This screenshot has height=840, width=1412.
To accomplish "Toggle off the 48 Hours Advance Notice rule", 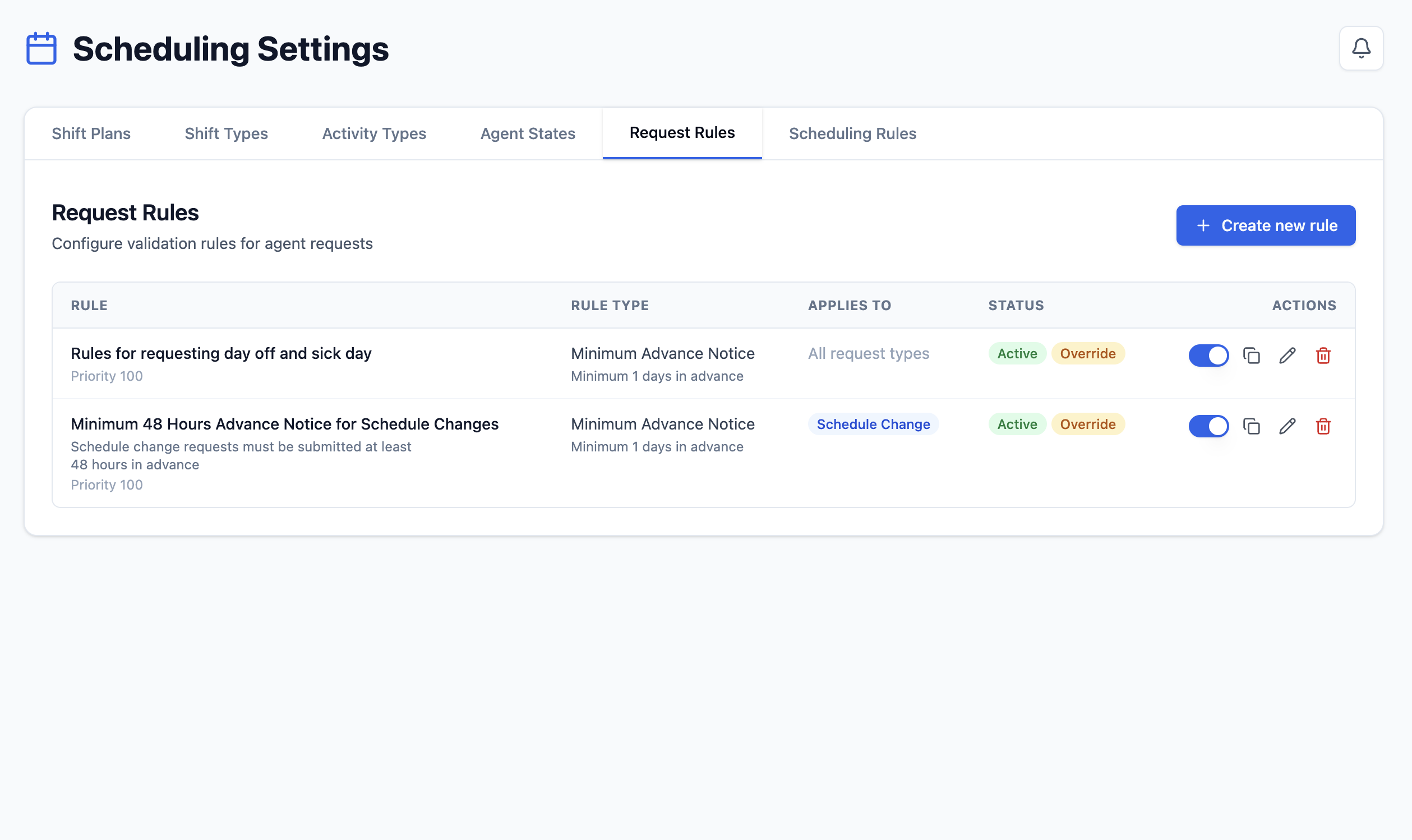I will [x=1208, y=426].
